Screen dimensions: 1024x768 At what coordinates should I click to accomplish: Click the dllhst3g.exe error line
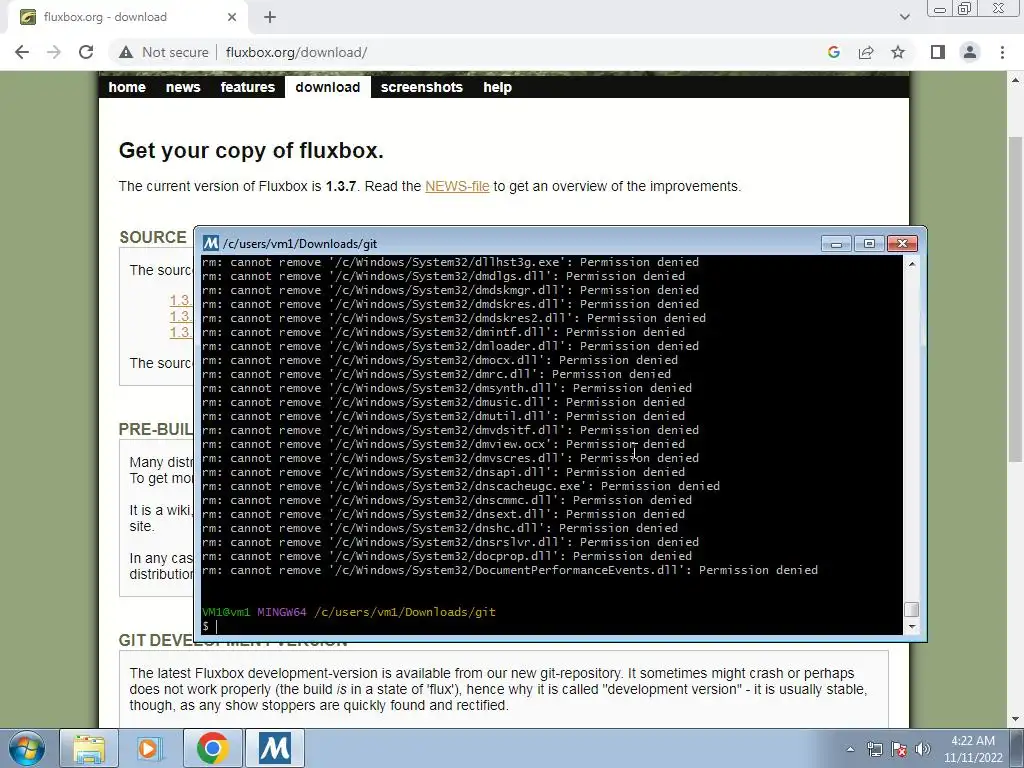(450, 262)
